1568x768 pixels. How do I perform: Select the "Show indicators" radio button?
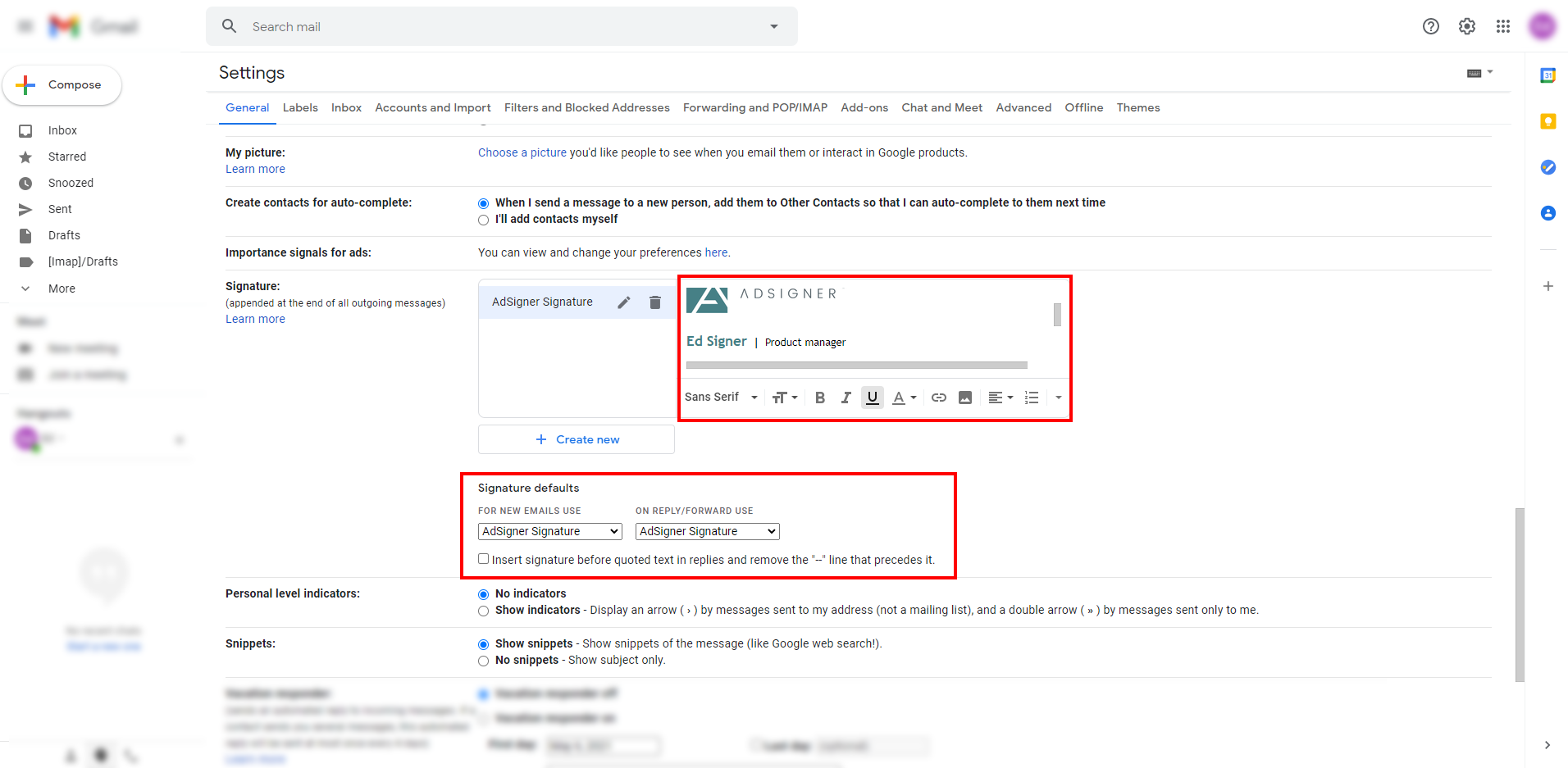tap(483, 611)
